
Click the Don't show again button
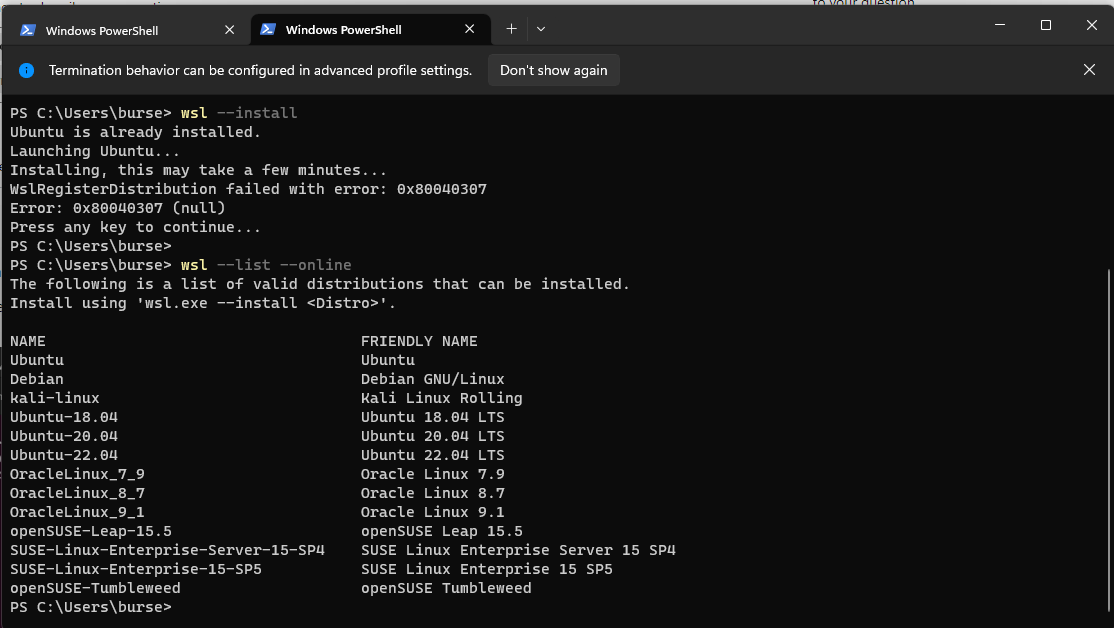pyautogui.click(x=553, y=70)
